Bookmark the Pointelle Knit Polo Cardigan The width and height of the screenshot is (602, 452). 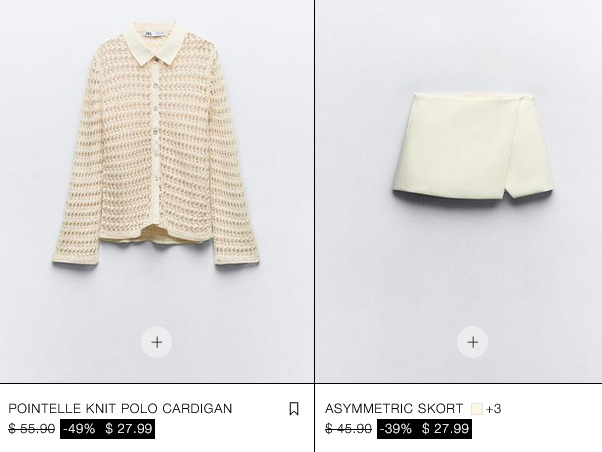294,409
